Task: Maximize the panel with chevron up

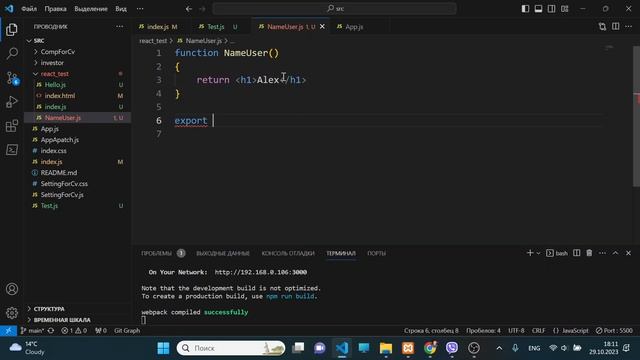Action: coord(616,253)
